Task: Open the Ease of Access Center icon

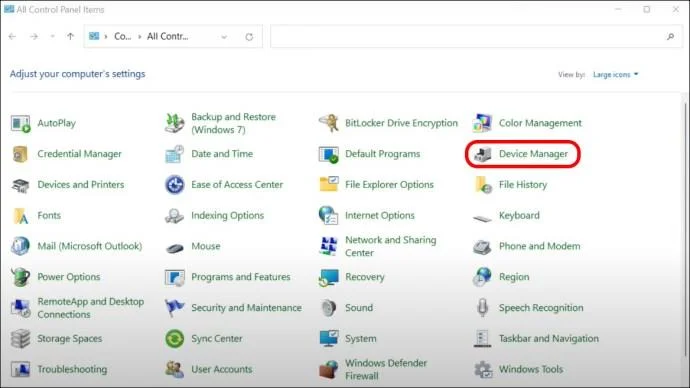Action: (x=175, y=185)
